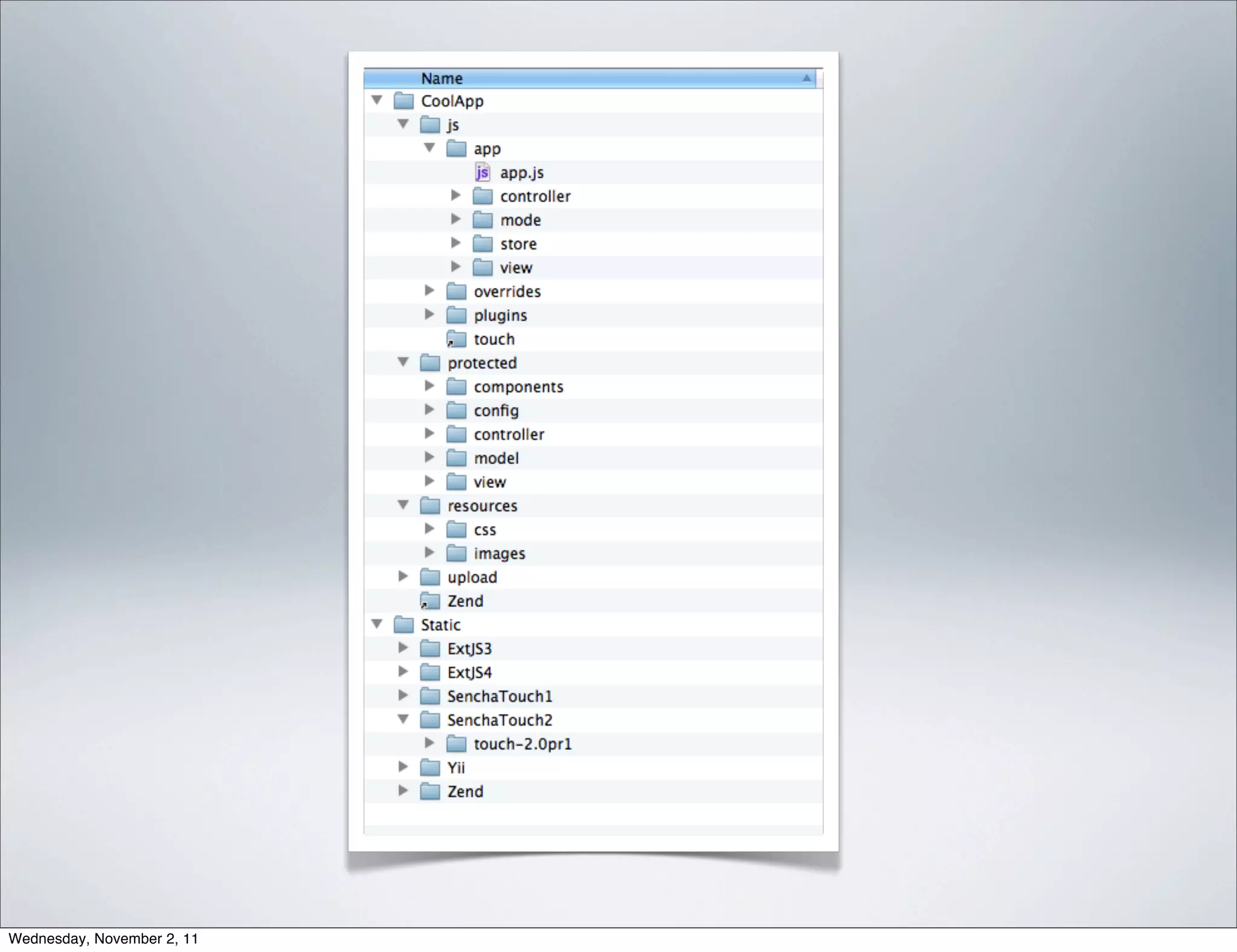Select the Yii folder name
The width and height of the screenshot is (1237, 952).
(456, 768)
